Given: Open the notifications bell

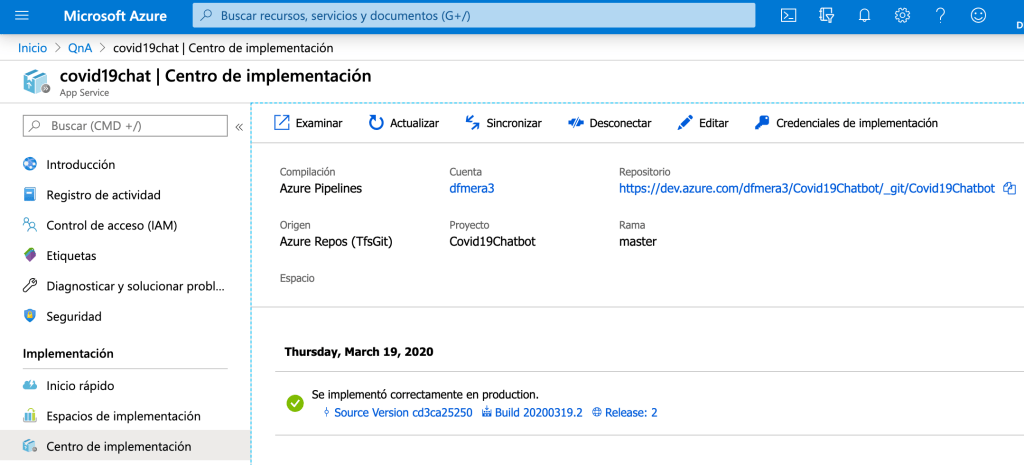Looking at the screenshot, I should tap(864, 15).
